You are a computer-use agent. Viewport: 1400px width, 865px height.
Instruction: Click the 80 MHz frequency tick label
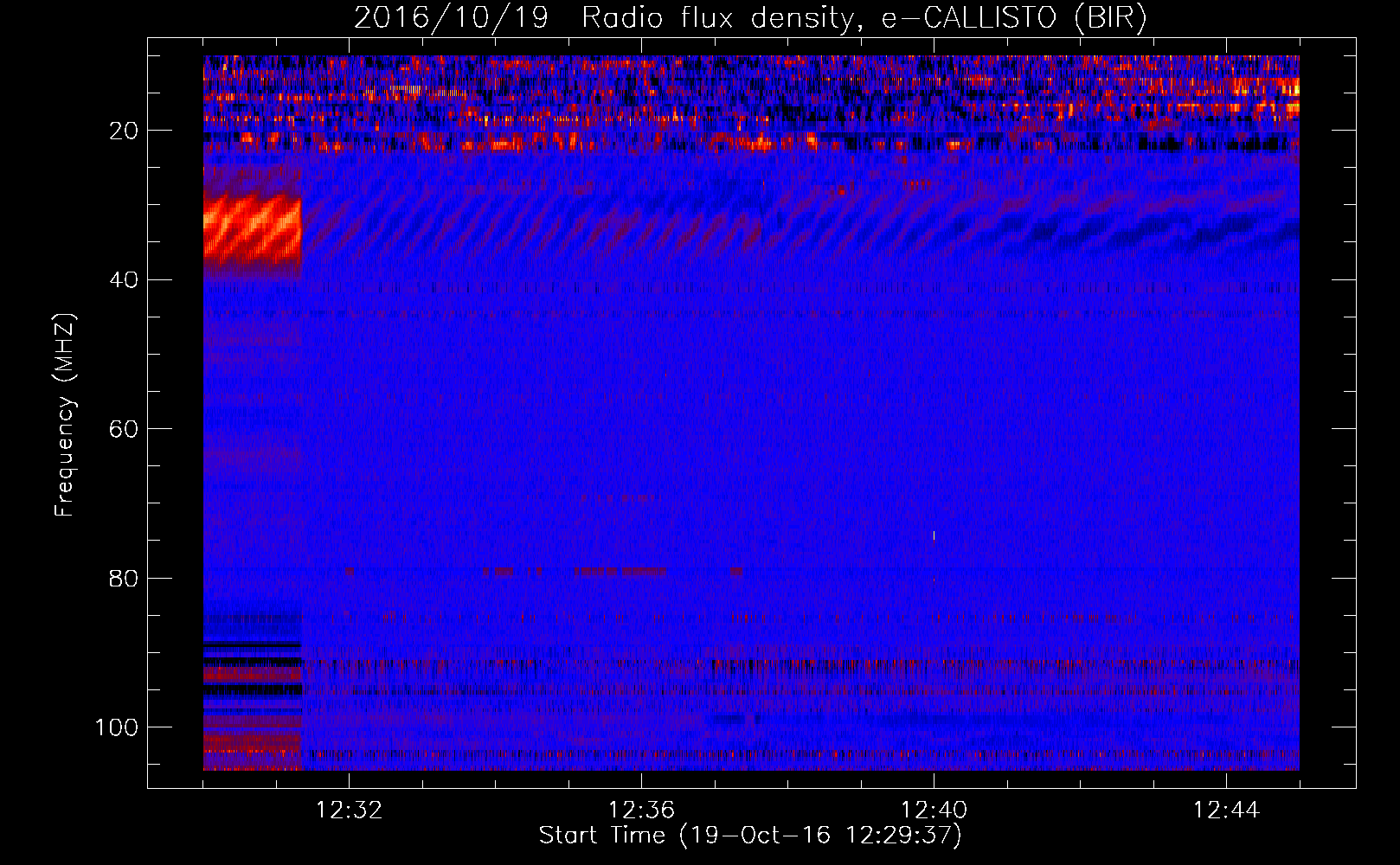coord(125,578)
